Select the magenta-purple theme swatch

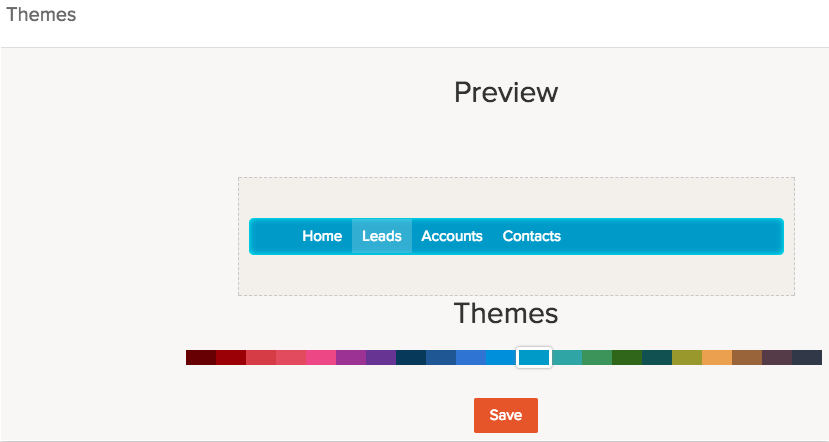[x=351, y=357]
